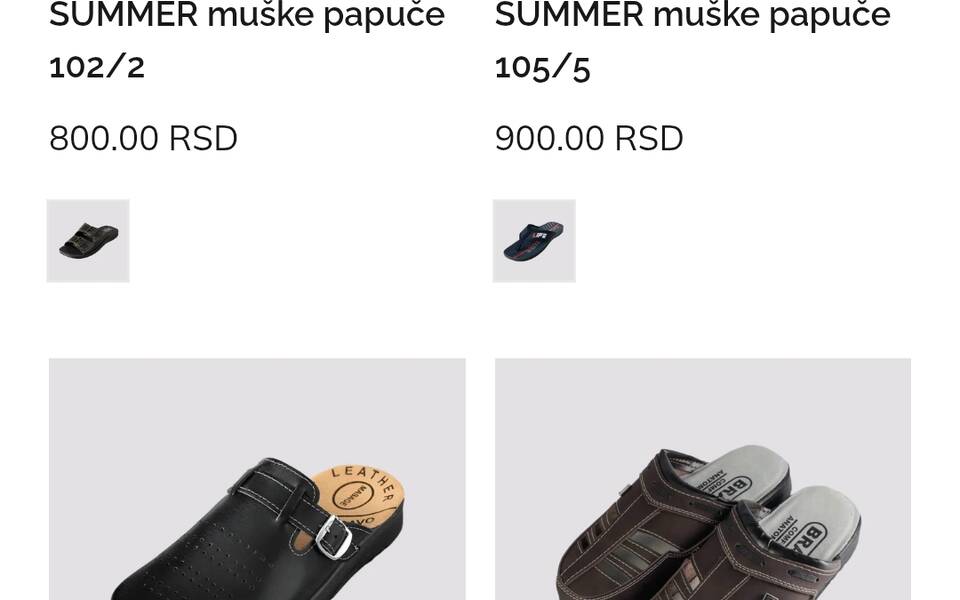Click the silver buckle on the black clog

pos(334,537)
